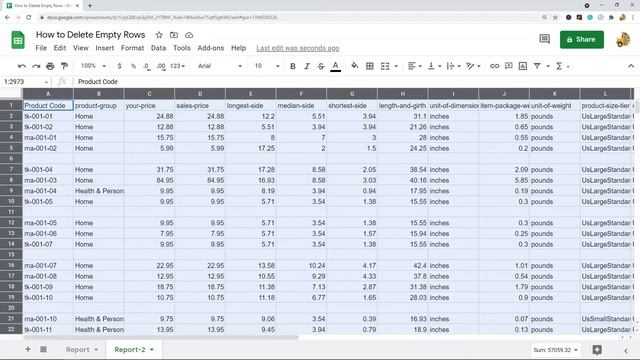
Task: Open the Borders tool
Action: (x=370, y=66)
